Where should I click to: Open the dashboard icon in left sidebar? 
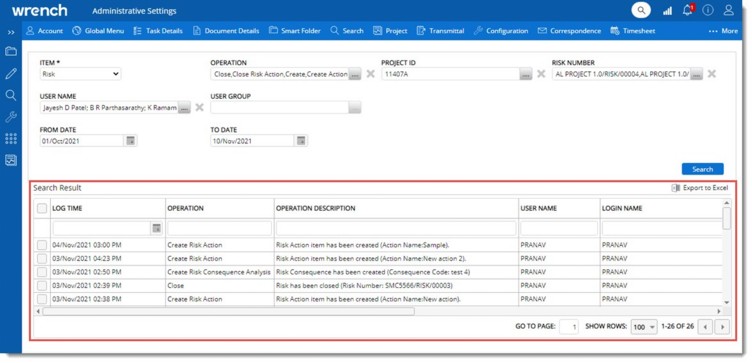[11, 160]
